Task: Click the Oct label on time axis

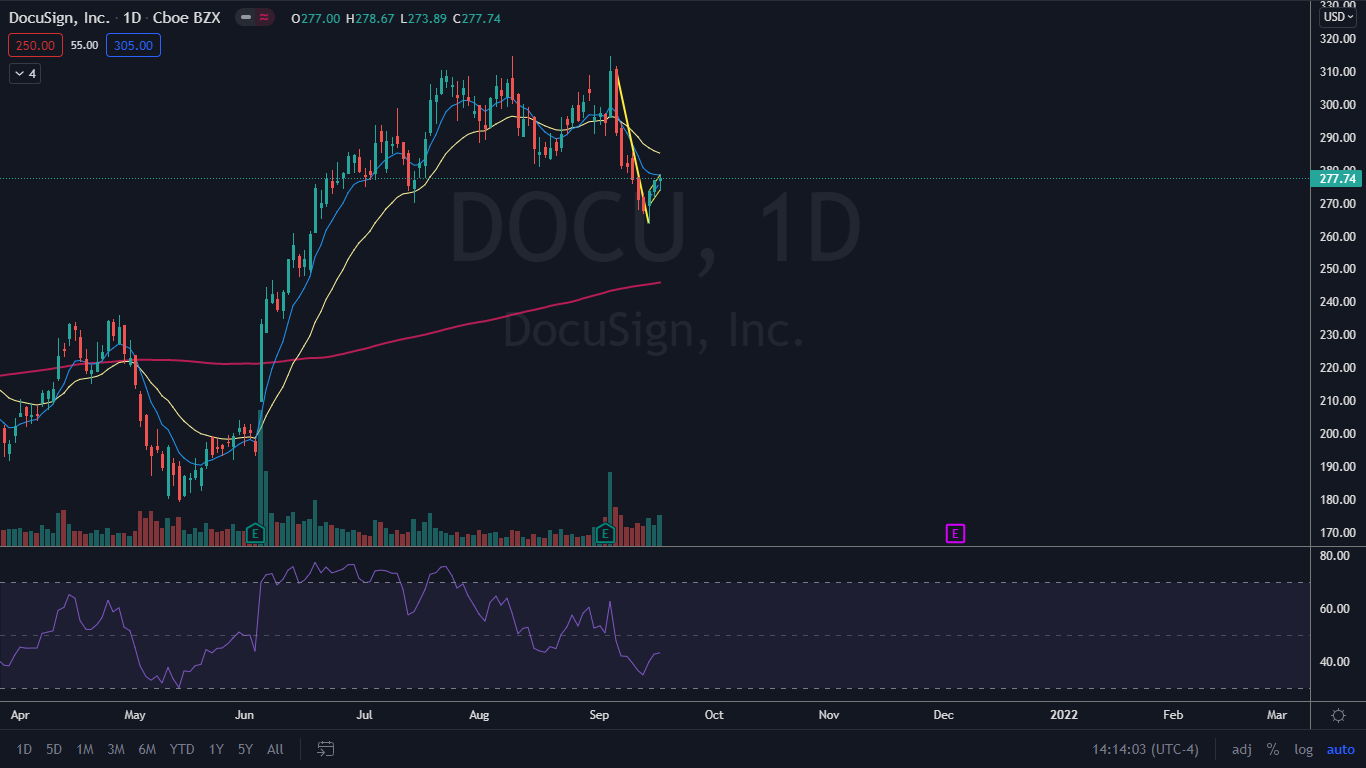Action: coord(714,715)
